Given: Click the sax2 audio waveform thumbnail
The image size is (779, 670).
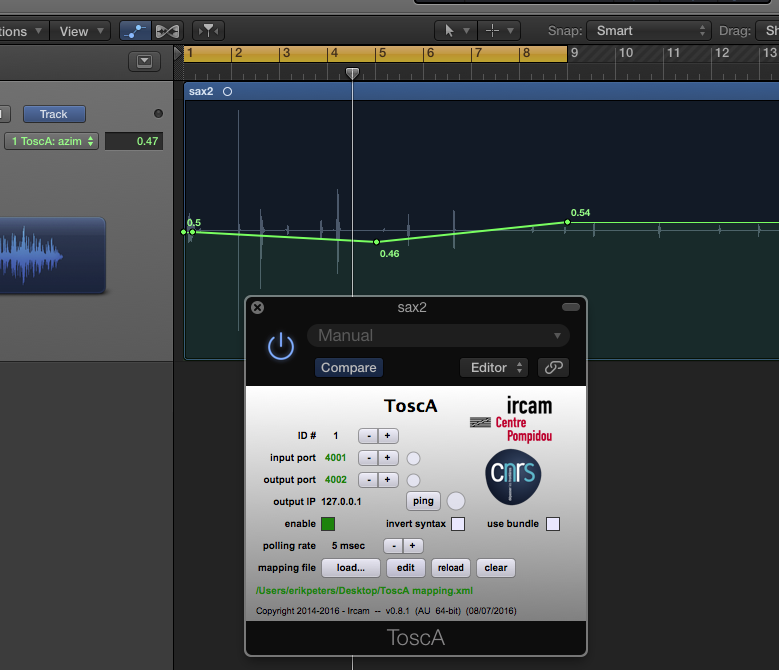Looking at the screenshot, I should click(x=52, y=255).
